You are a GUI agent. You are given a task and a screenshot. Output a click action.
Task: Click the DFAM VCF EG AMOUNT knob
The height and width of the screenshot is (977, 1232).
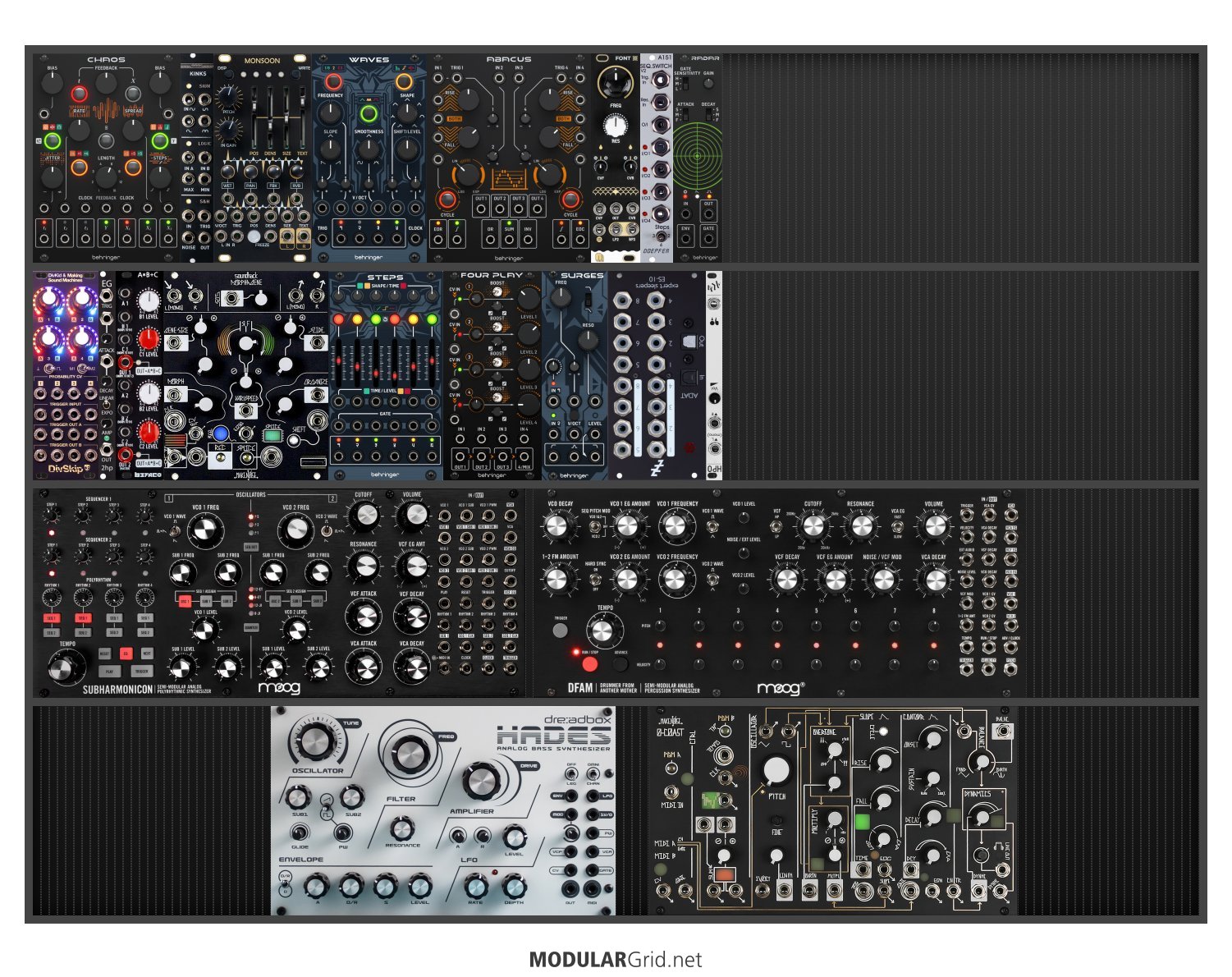[x=835, y=580]
